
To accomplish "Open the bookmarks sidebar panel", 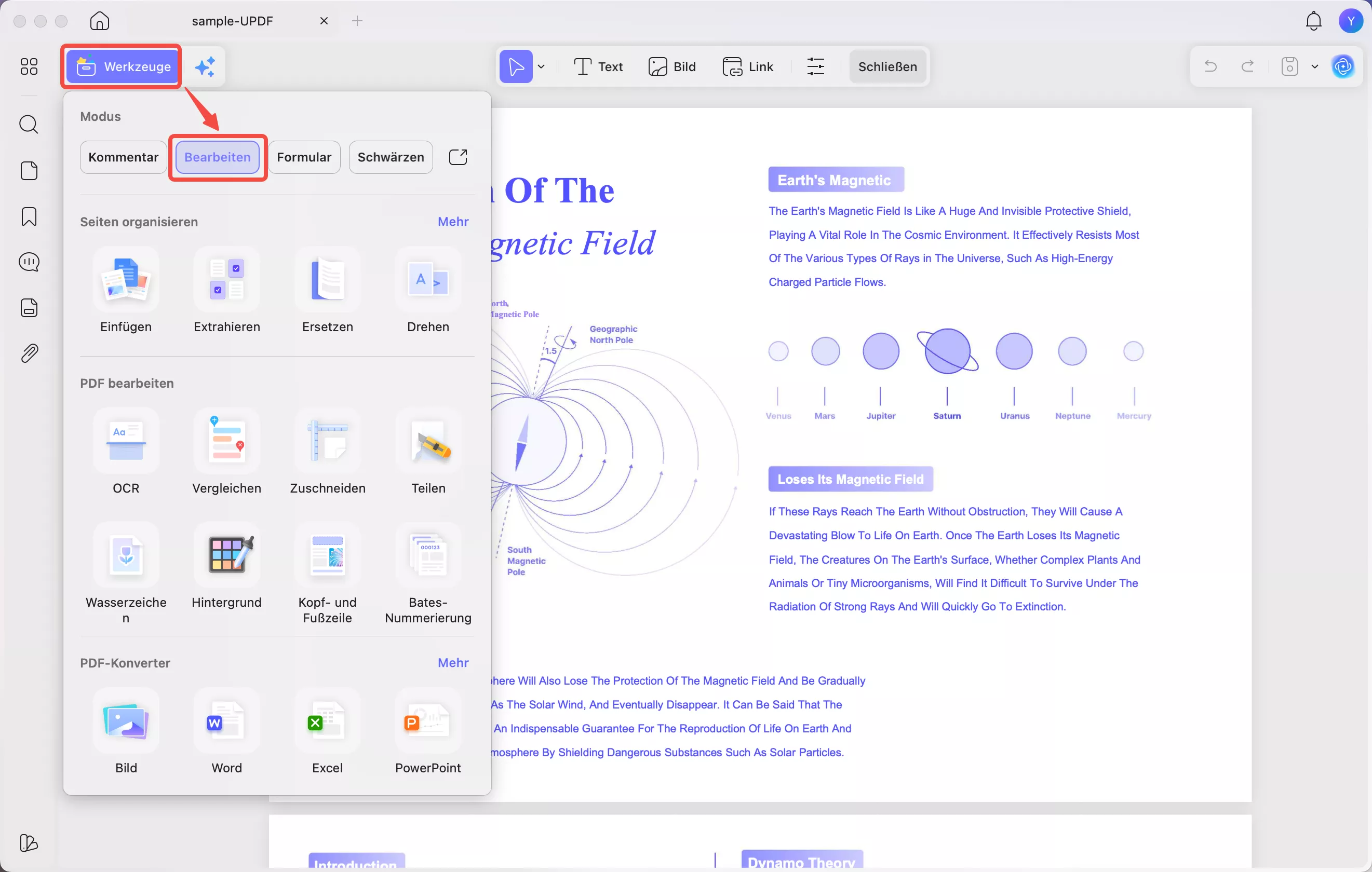I will [x=29, y=216].
